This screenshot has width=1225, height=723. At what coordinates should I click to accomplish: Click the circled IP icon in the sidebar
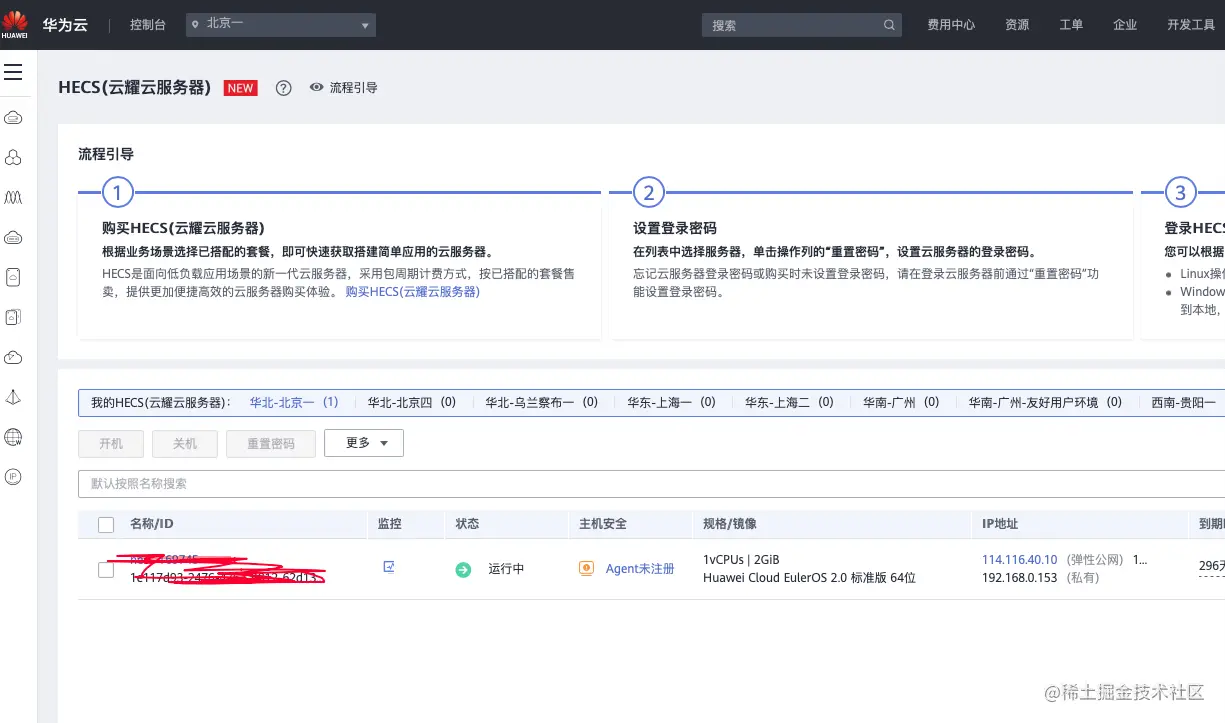[14, 477]
